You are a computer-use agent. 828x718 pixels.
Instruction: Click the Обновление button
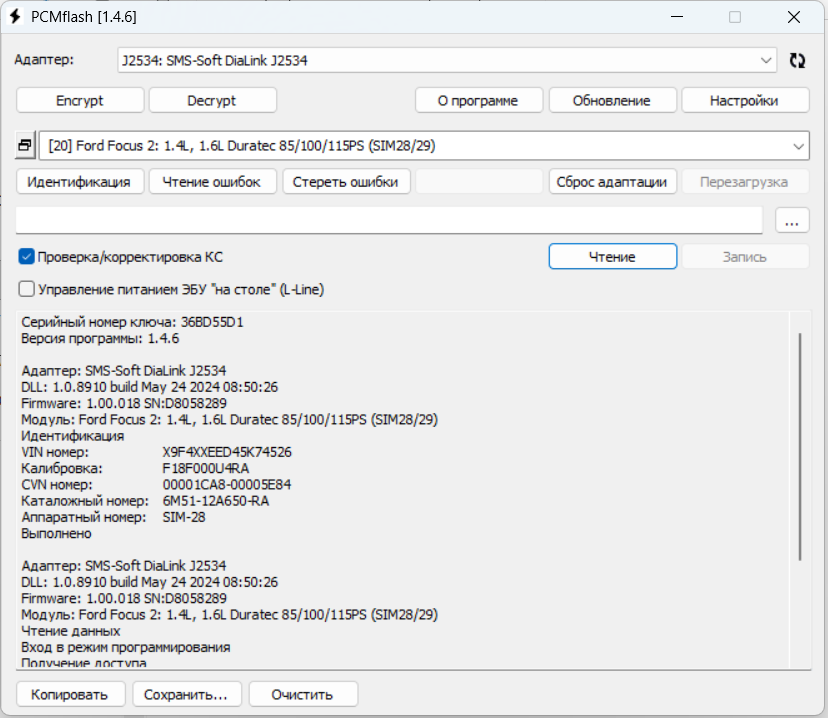611,100
